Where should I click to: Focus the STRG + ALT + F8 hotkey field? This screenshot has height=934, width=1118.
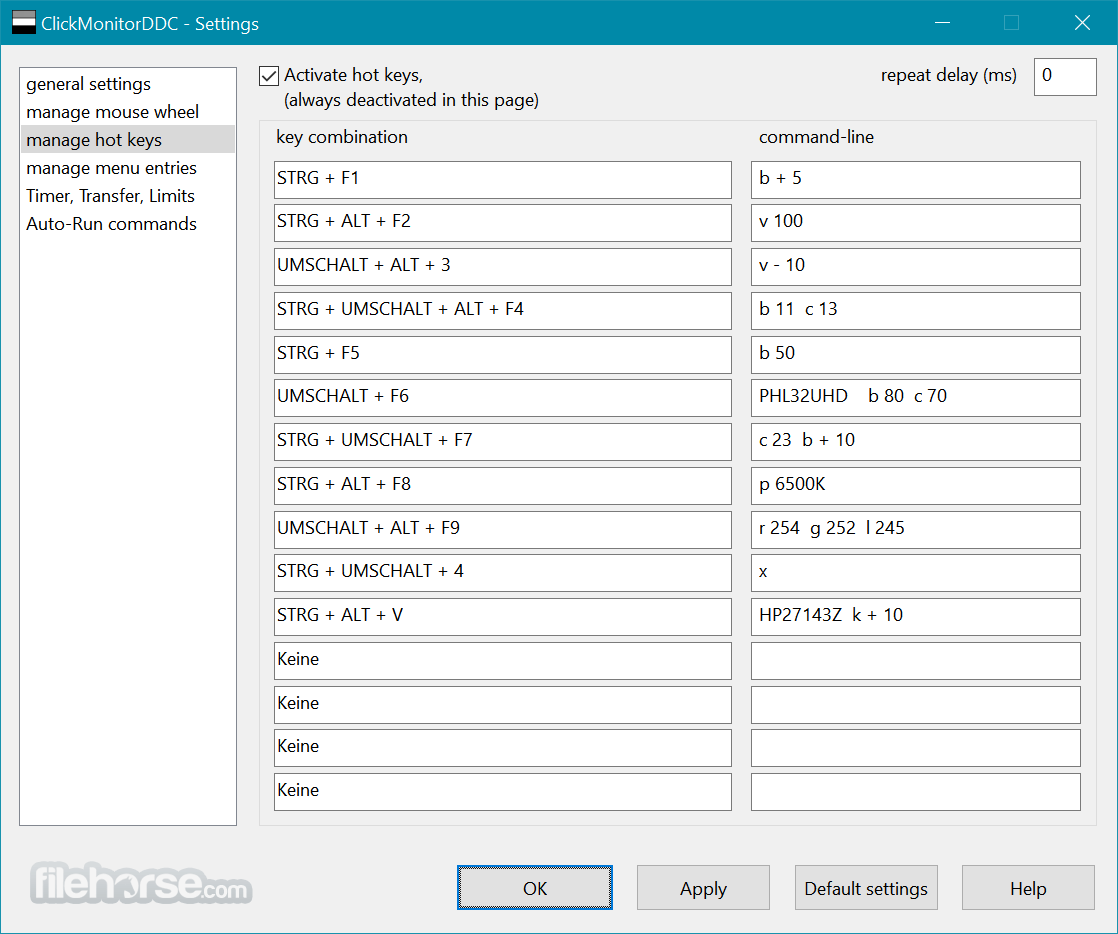click(x=503, y=486)
